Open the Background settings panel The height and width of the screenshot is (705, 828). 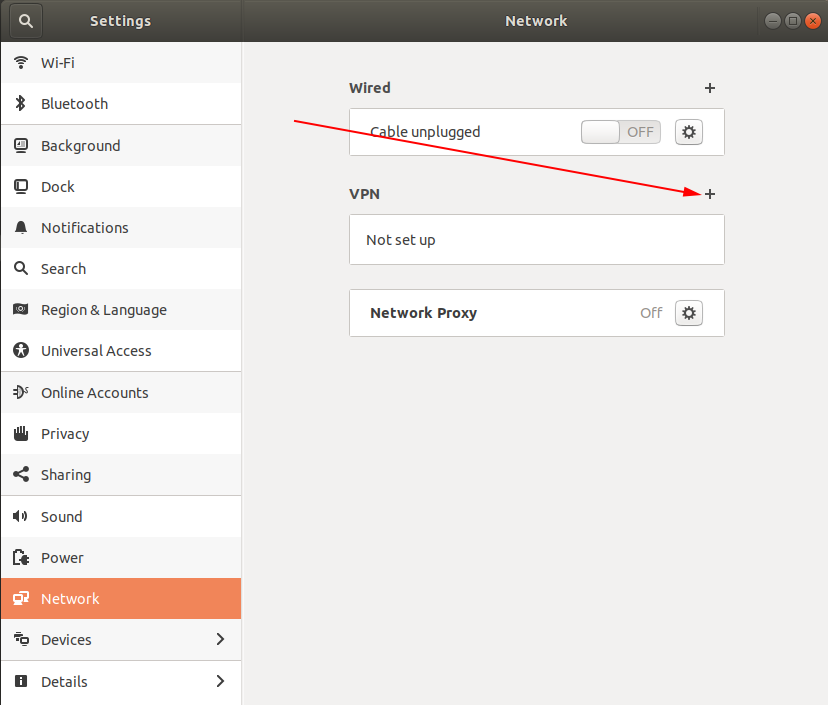pos(80,146)
